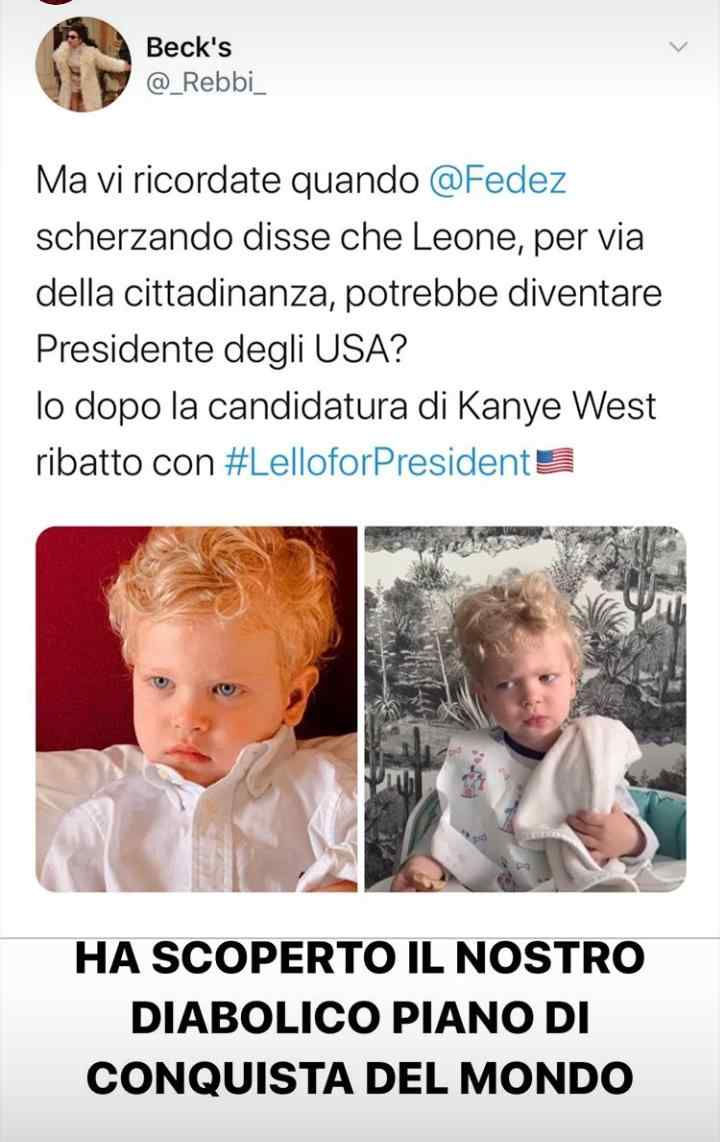
Task: Click the words 'Kanye West' in the tweet
Action: click(x=557, y=406)
